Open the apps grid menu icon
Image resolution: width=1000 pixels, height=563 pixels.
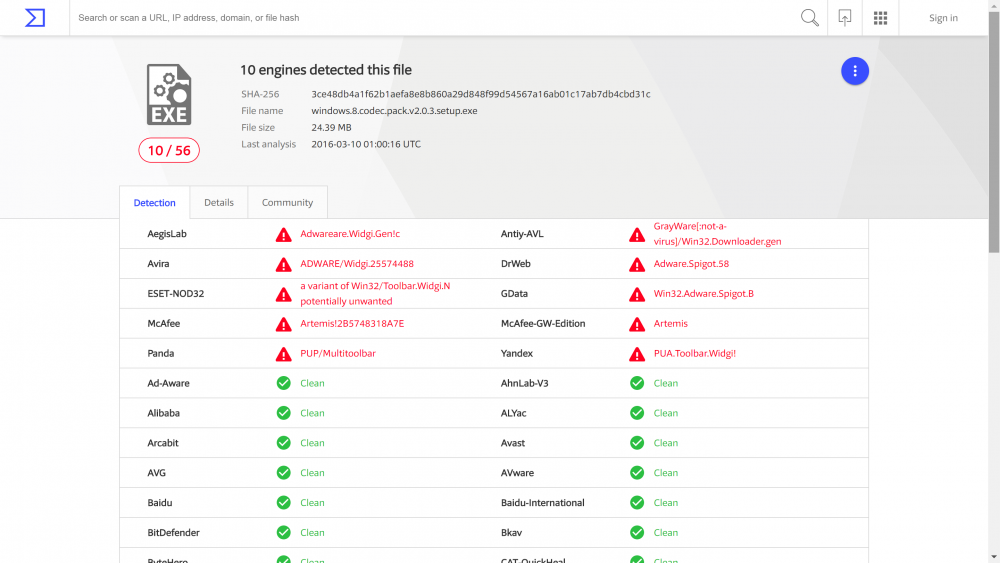coord(880,18)
